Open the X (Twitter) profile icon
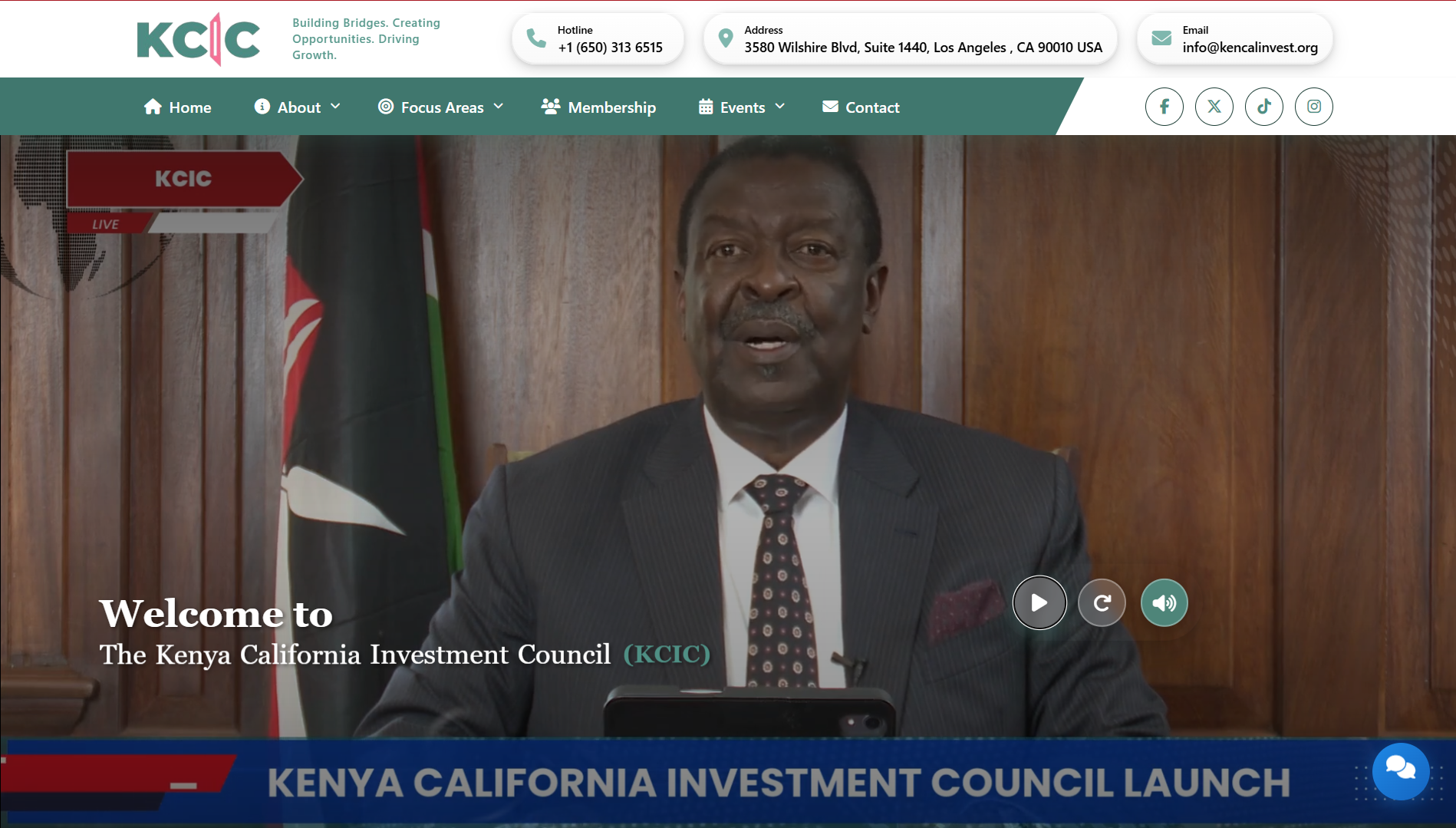 coord(1214,107)
